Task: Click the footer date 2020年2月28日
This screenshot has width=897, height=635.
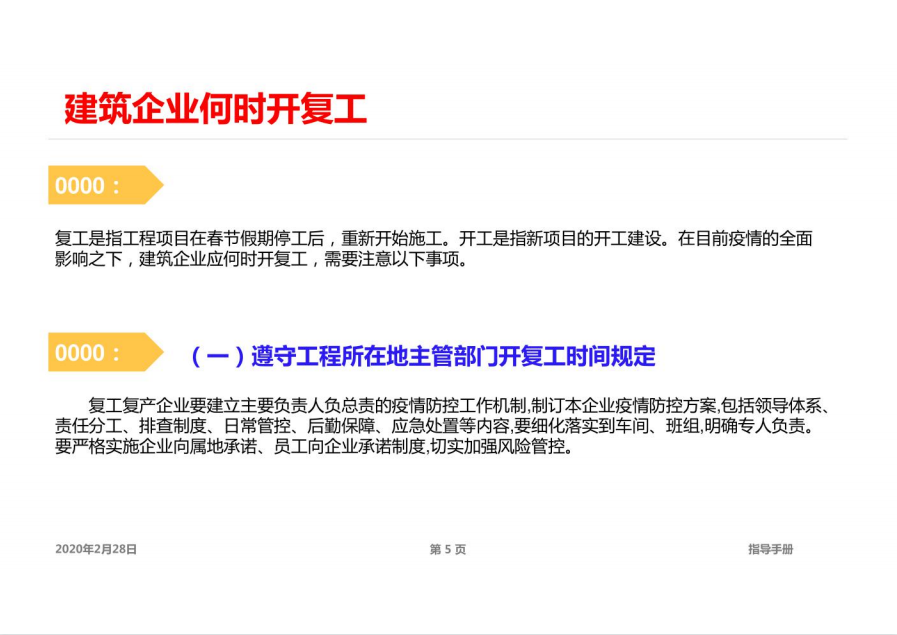Action: (96, 549)
